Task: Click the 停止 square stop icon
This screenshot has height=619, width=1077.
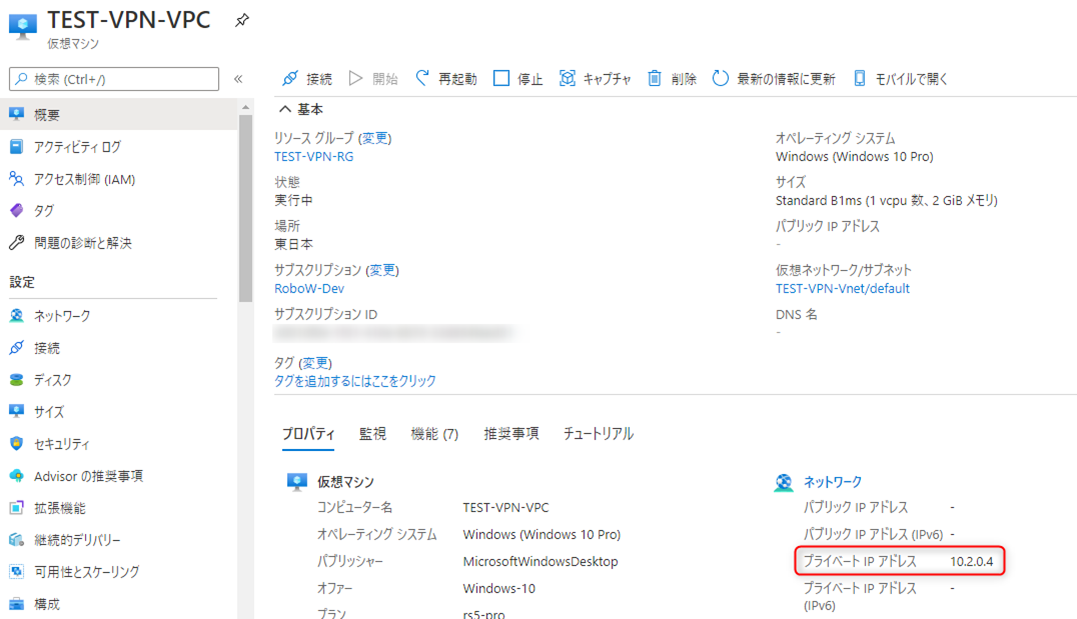Action: coord(501,78)
